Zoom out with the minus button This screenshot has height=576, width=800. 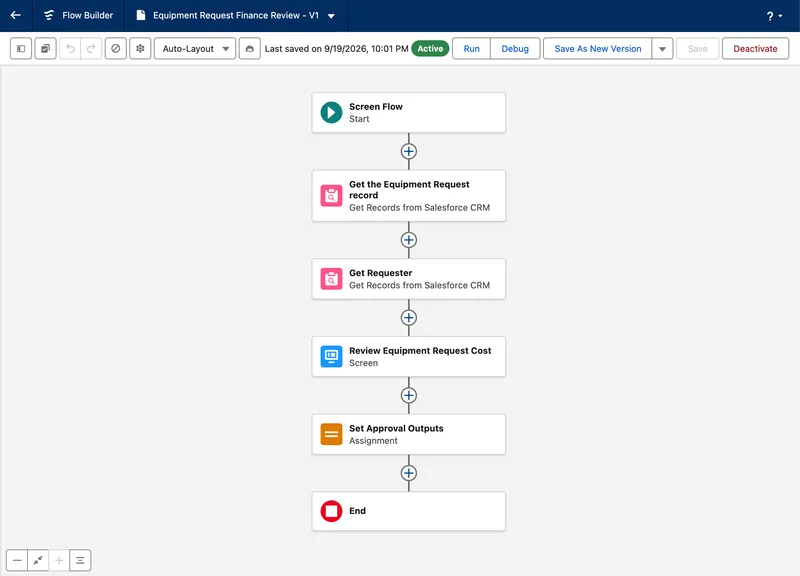(x=17, y=560)
